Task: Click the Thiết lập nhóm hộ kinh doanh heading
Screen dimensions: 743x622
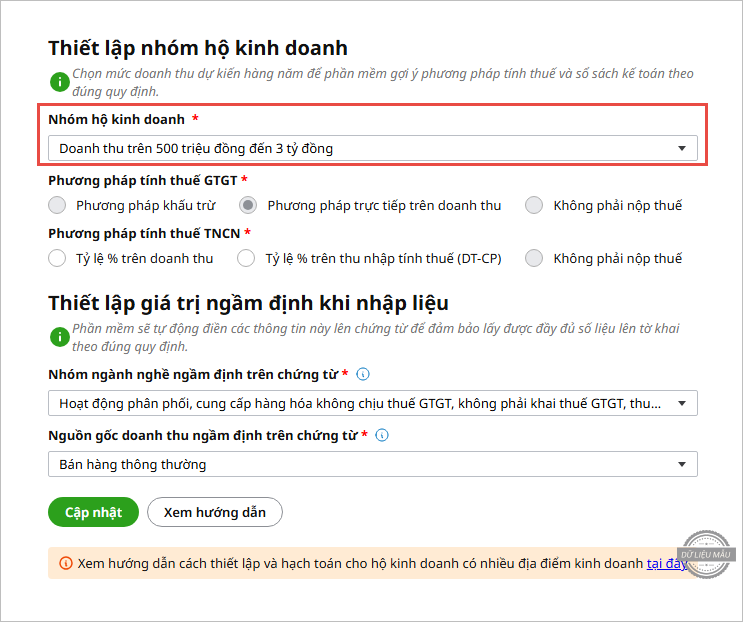Action: (197, 47)
